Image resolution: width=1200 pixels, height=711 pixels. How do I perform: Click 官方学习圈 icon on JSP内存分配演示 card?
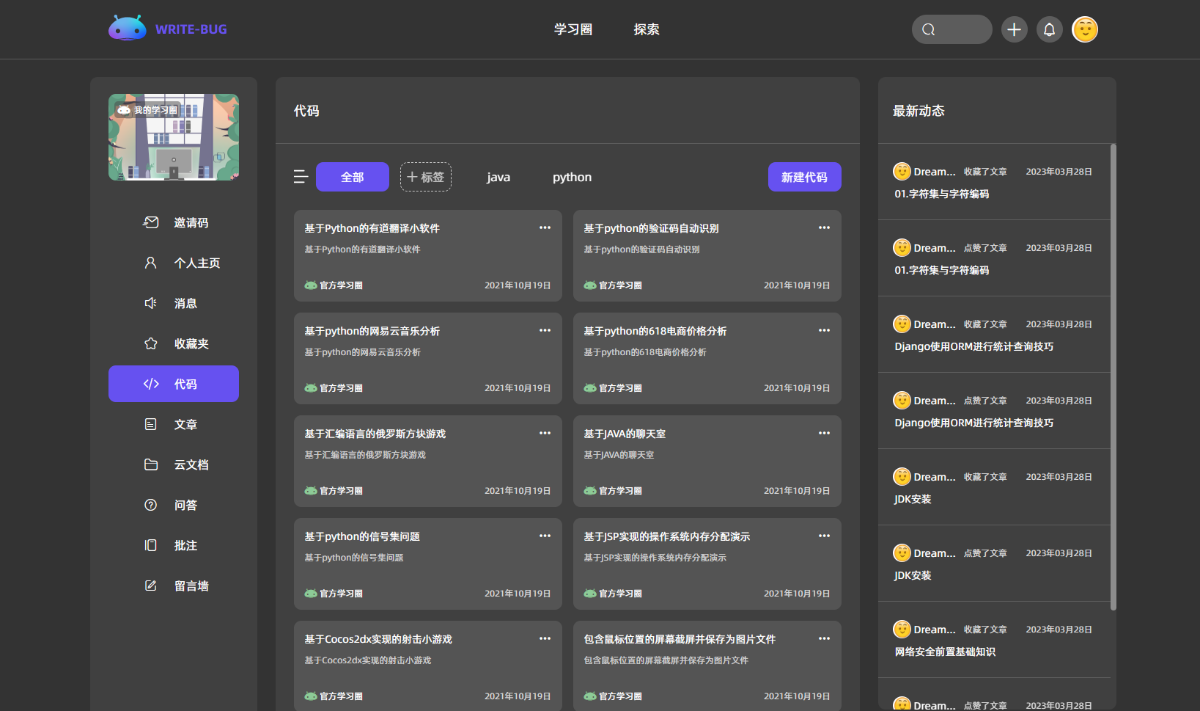(x=590, y=593)
